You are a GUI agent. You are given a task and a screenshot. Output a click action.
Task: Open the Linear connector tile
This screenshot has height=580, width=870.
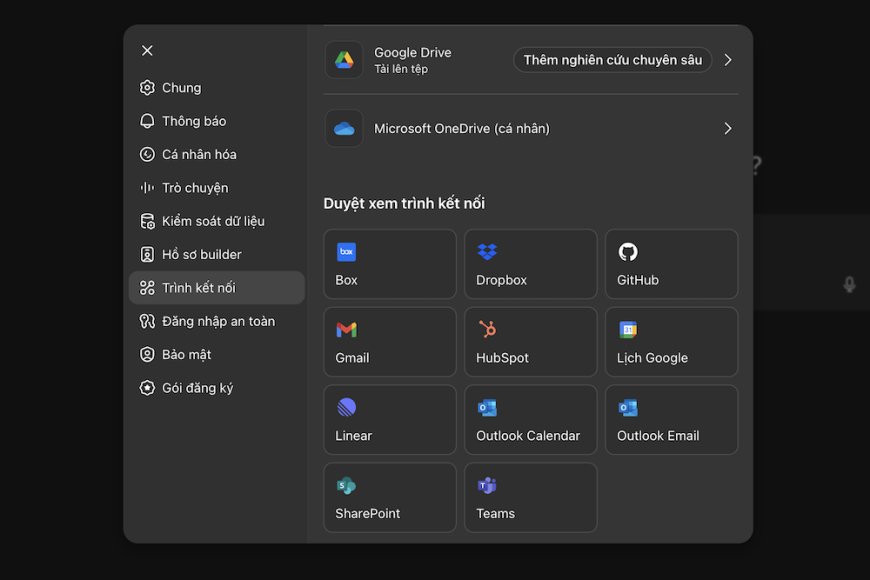click(x=389, y=420)
